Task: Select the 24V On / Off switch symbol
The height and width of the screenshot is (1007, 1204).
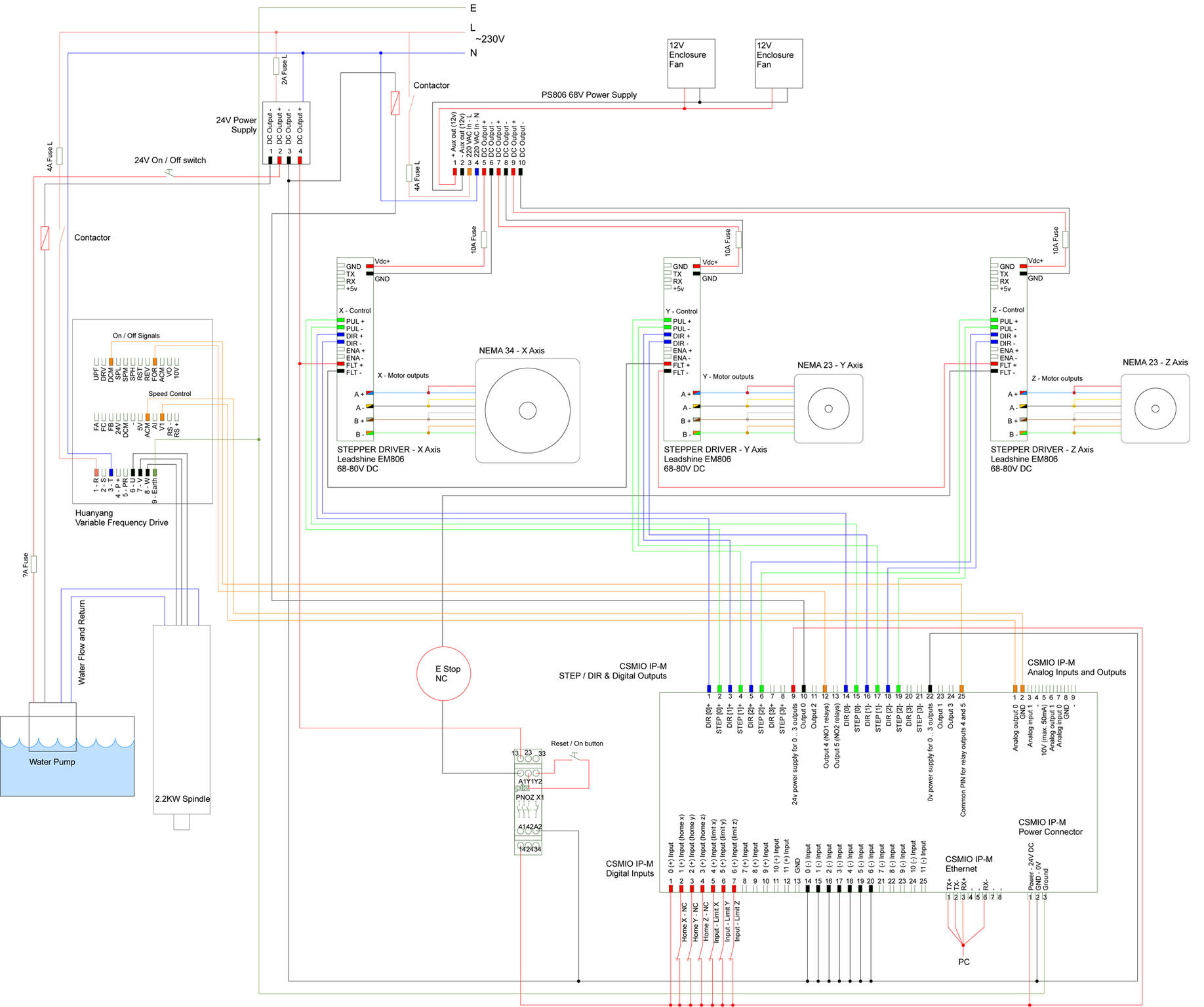Action: (169, 172)
